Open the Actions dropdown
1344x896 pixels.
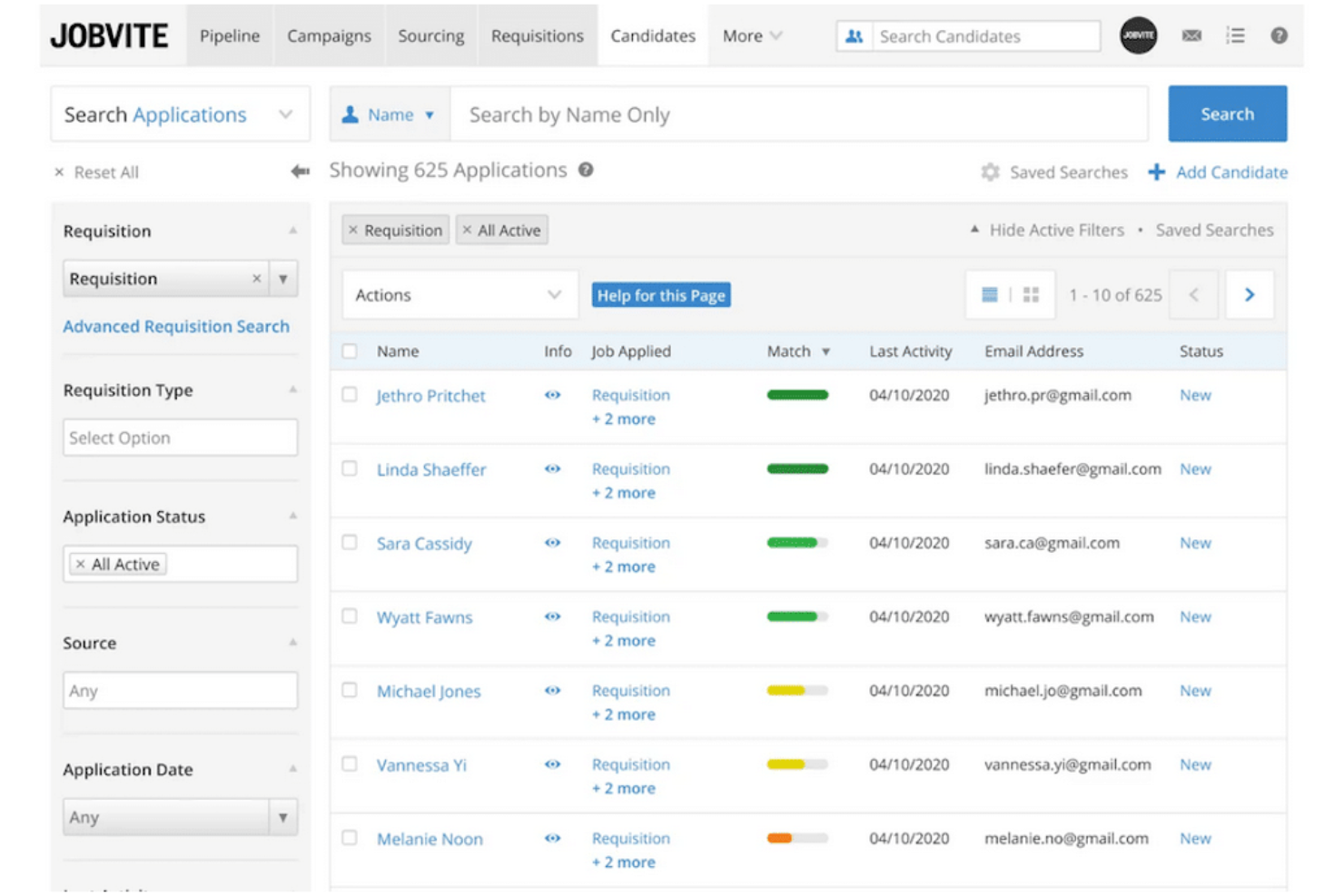click(x=460, y=295)
